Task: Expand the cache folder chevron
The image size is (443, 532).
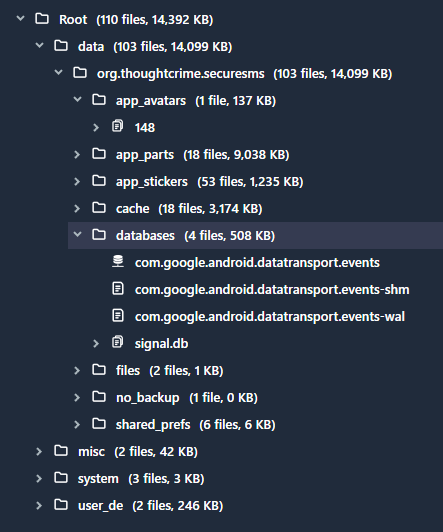Action: 77,208
